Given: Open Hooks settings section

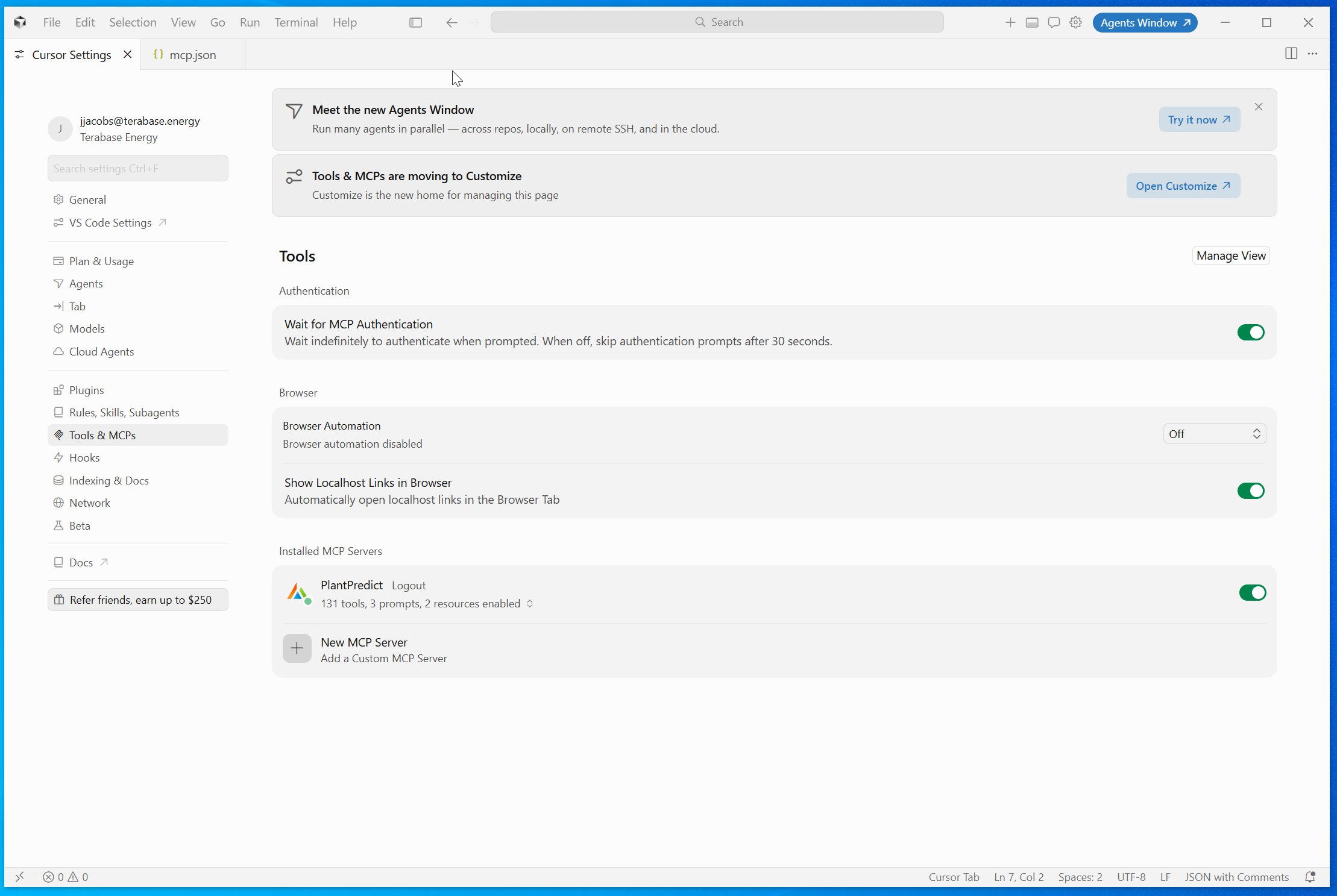Looking at the screenshot, I should 137,457.
